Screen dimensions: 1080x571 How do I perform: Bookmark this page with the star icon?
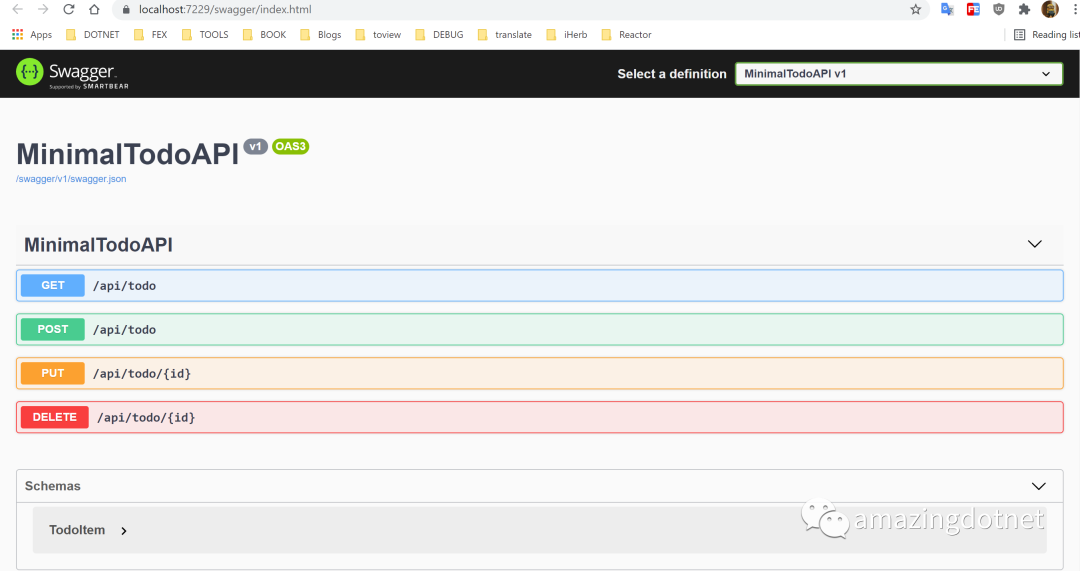[x=915, y=9]
